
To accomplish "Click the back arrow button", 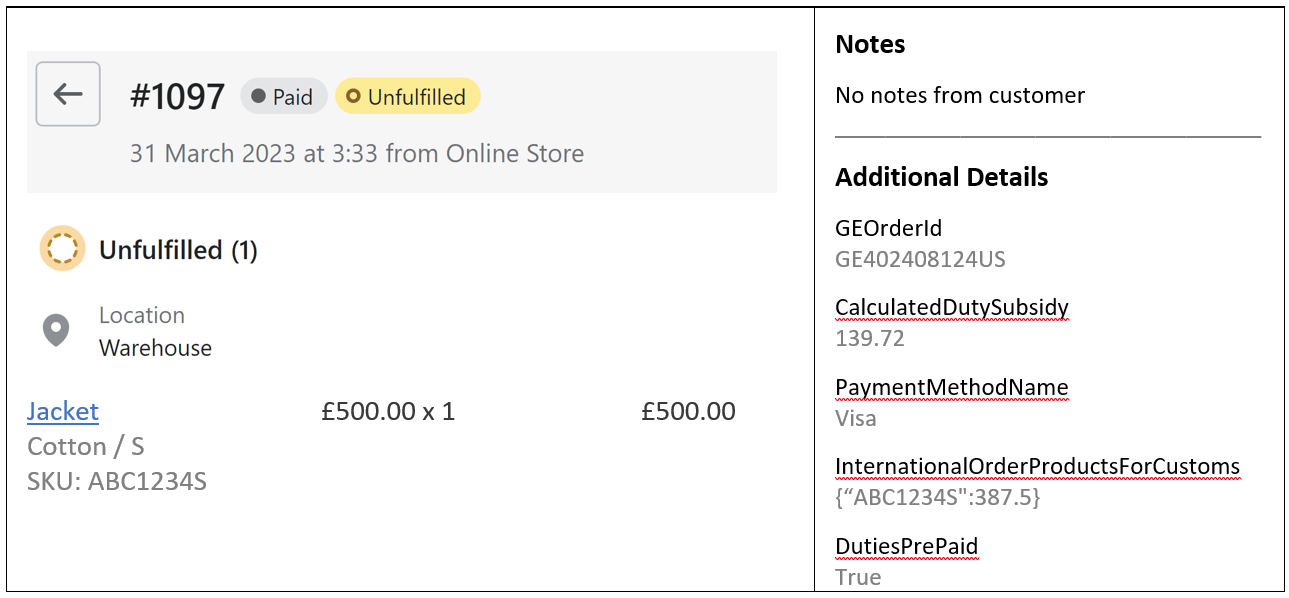I will coord(68,94).
